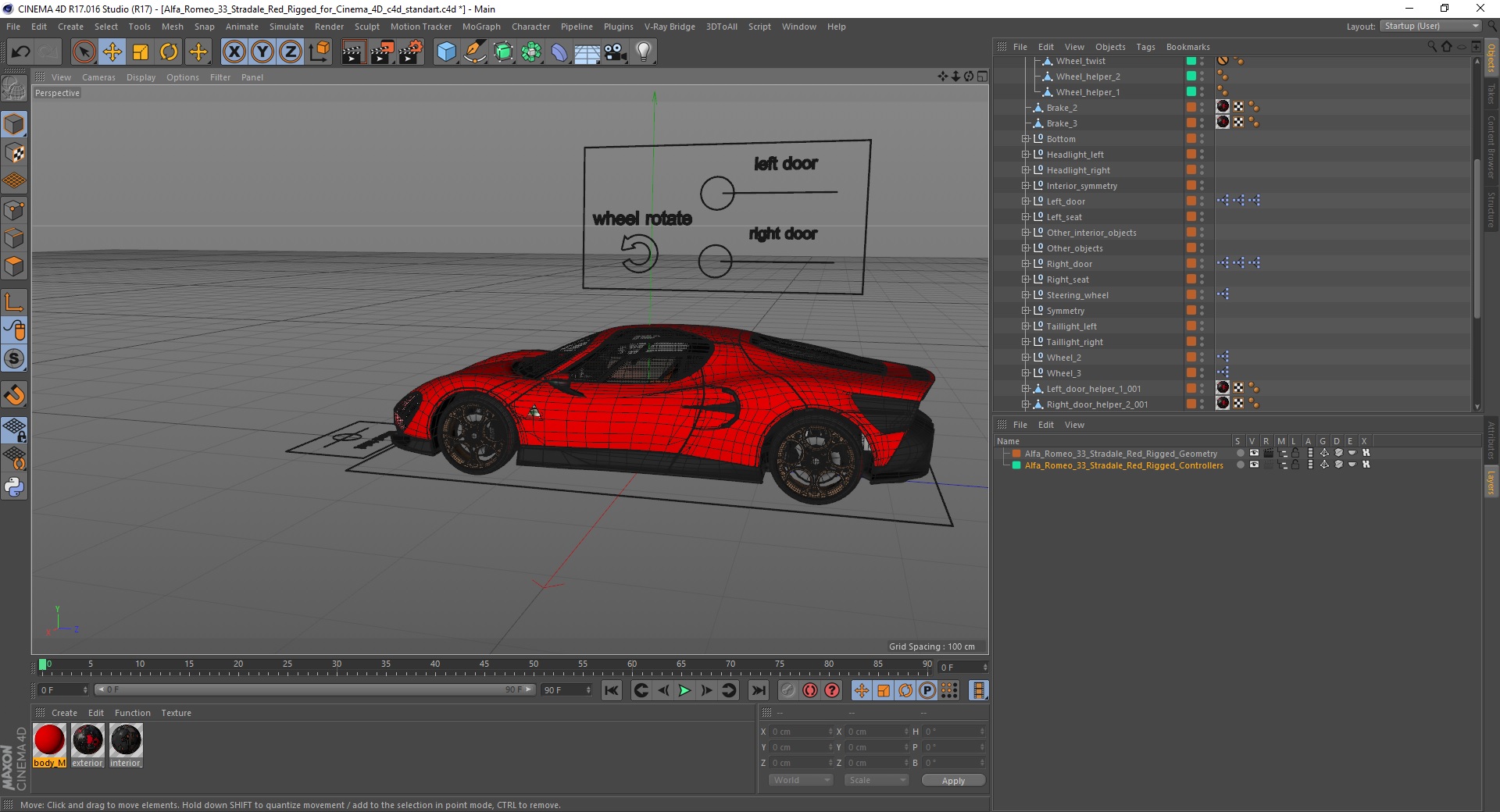Click the X position input field
This screenshot has height=812, width=1500.
pos(801,732)
